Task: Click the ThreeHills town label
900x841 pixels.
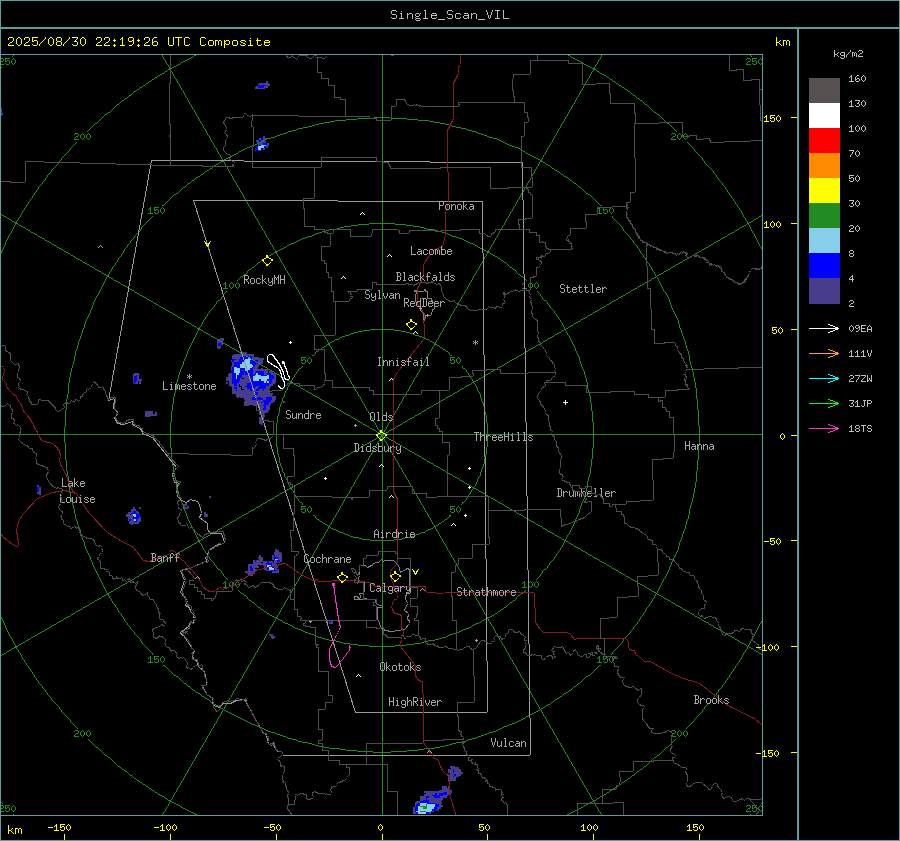Action: click(x=503, y=437)
